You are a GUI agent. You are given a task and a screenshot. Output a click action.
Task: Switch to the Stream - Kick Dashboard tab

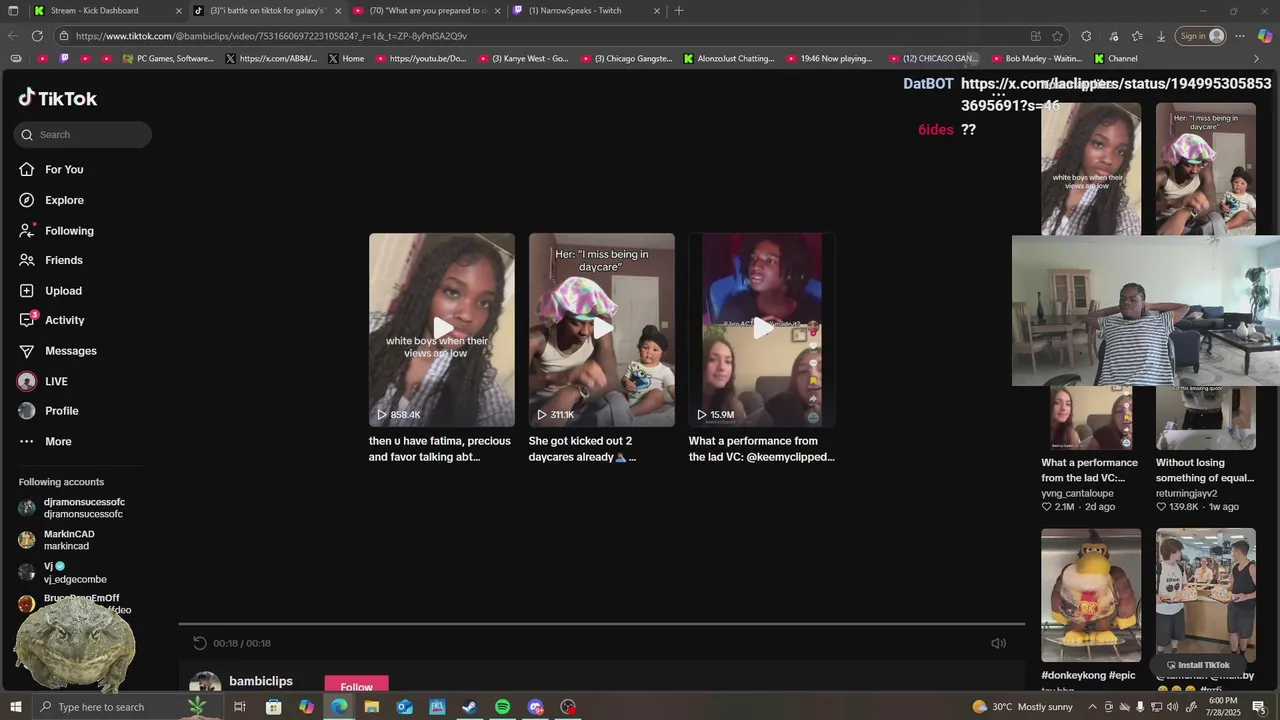point(106,11)
